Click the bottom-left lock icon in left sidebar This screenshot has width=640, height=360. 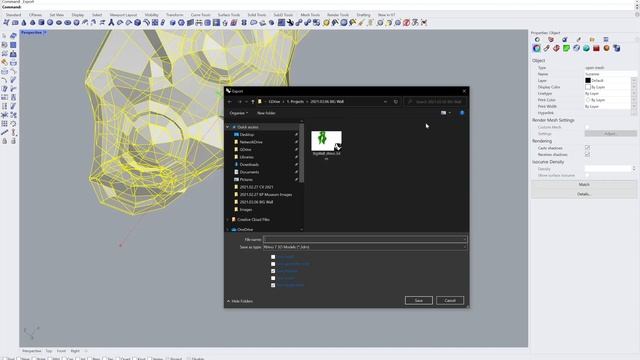(x=4, y=141)
